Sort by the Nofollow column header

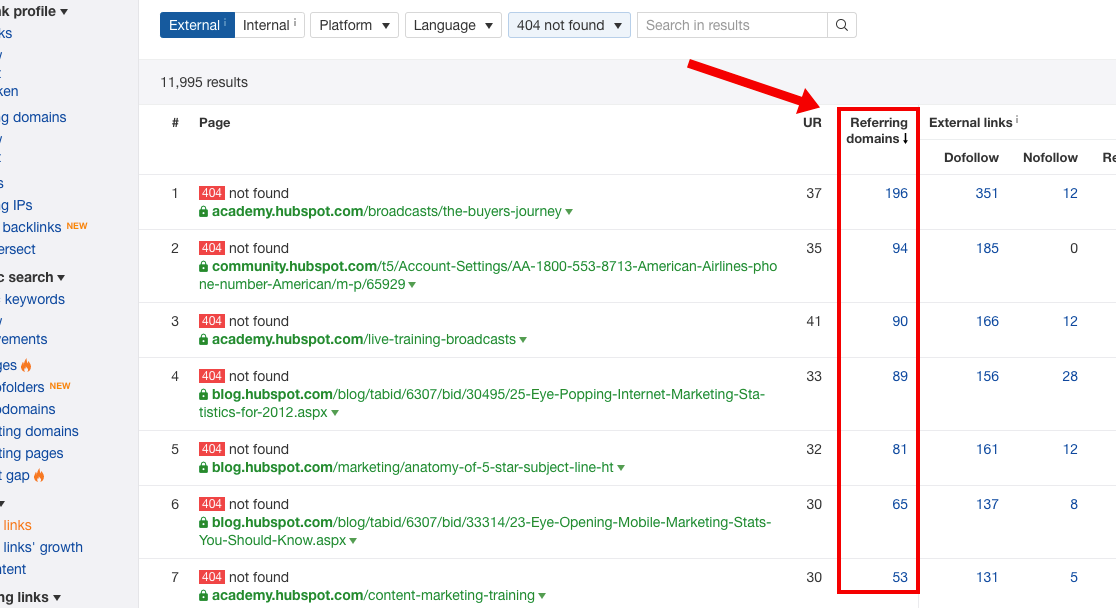tap(1050, 157)
